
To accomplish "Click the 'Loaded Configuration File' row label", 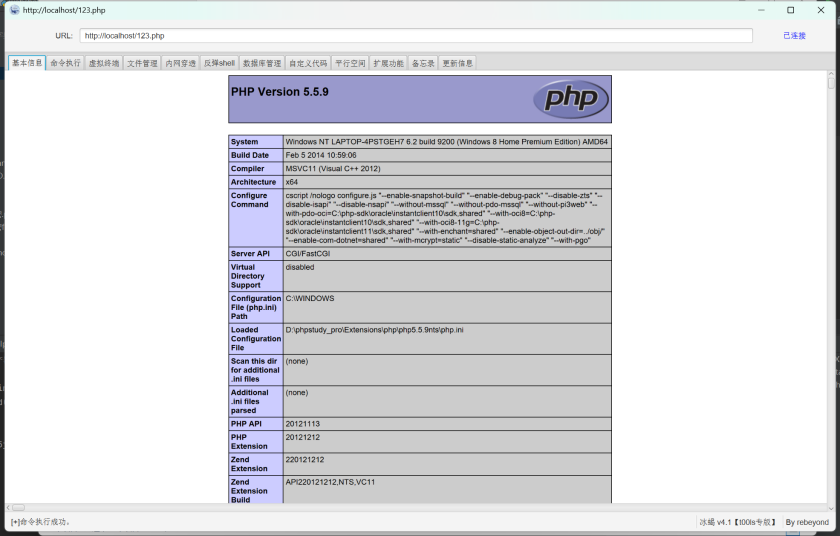I will 256,338.
